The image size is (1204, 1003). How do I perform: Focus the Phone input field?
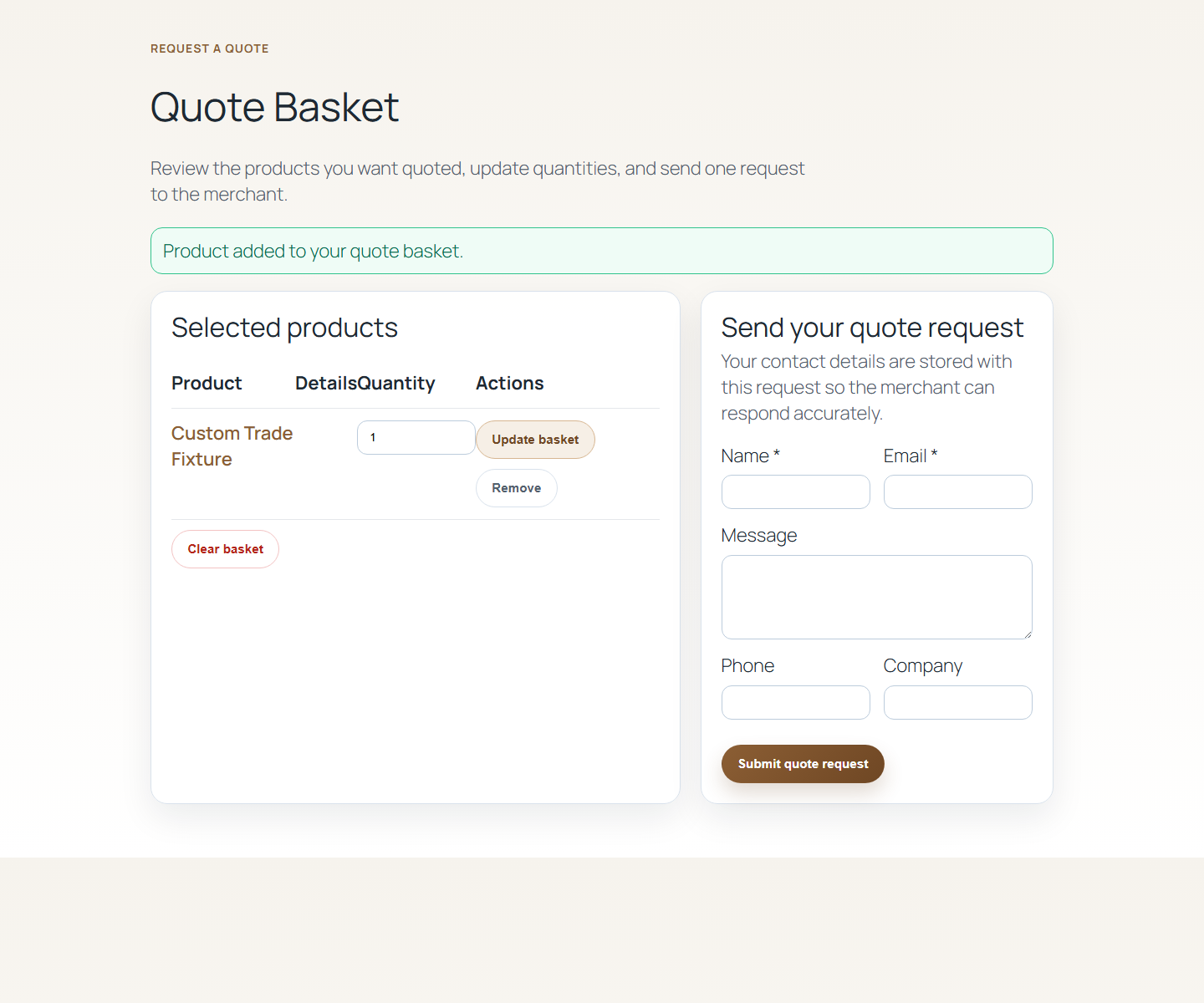[795, 702]
